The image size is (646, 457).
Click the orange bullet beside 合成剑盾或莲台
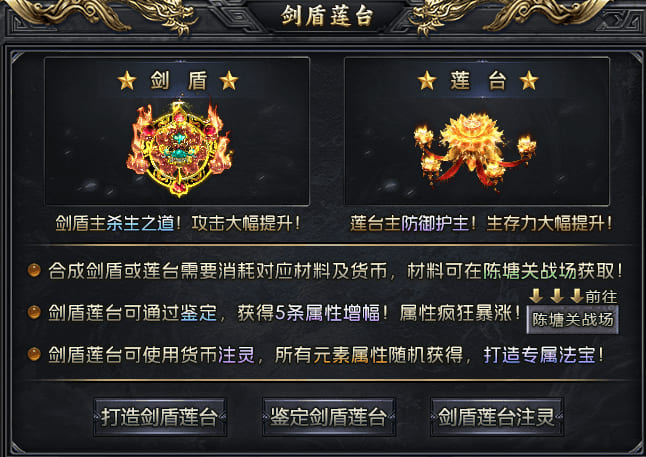coord(34,270)
